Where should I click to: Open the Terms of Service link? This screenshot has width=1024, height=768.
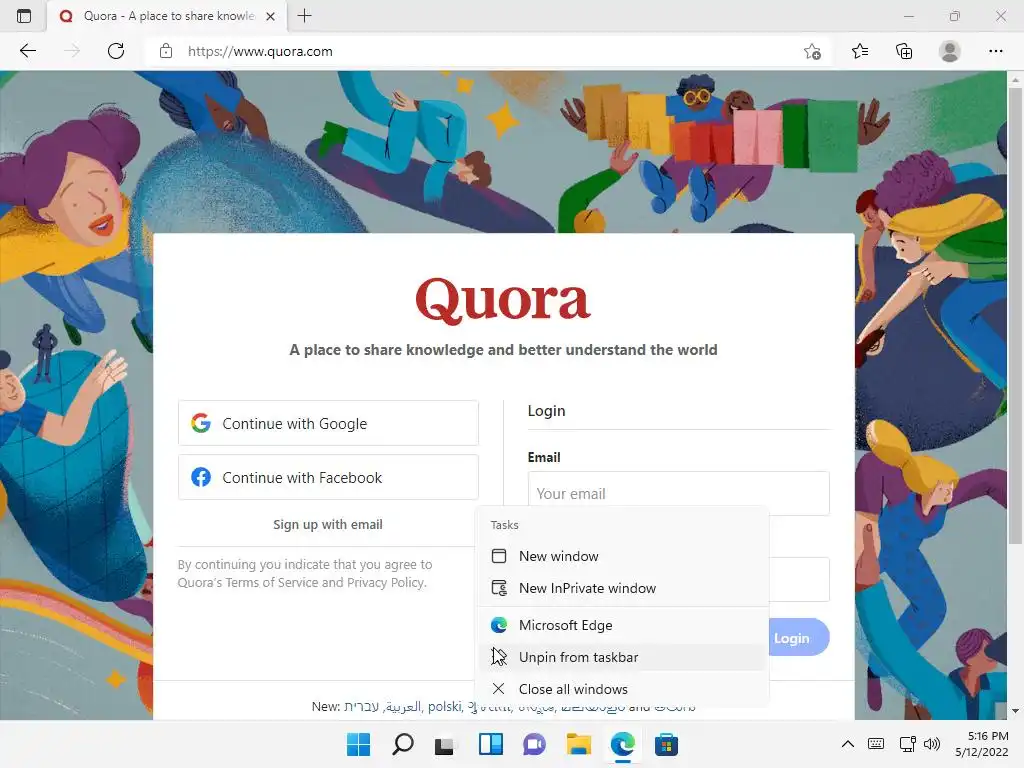(x=272, y=583)
